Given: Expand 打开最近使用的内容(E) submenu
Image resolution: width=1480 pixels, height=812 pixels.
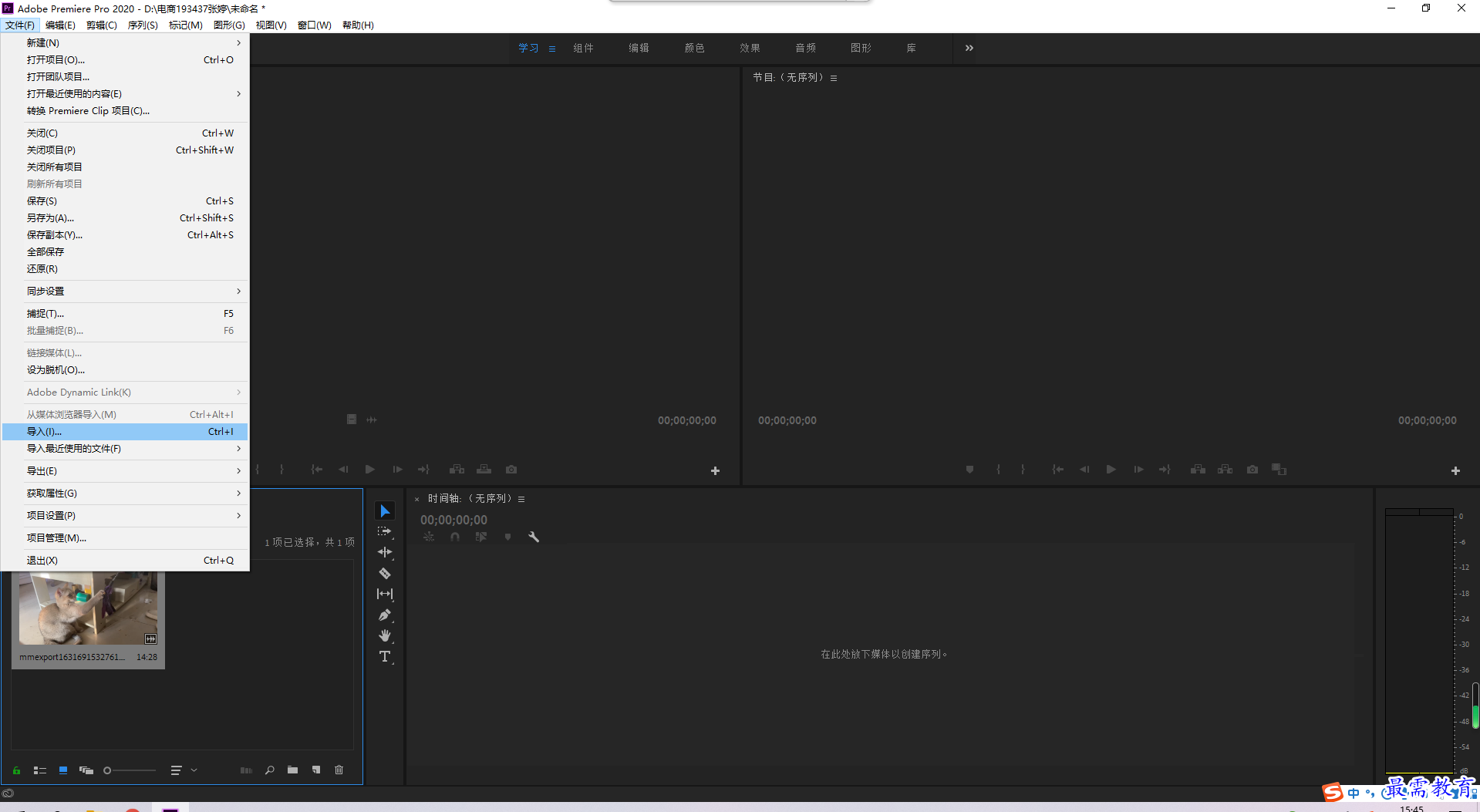Looking at the screenshot, I should [125, 93].
